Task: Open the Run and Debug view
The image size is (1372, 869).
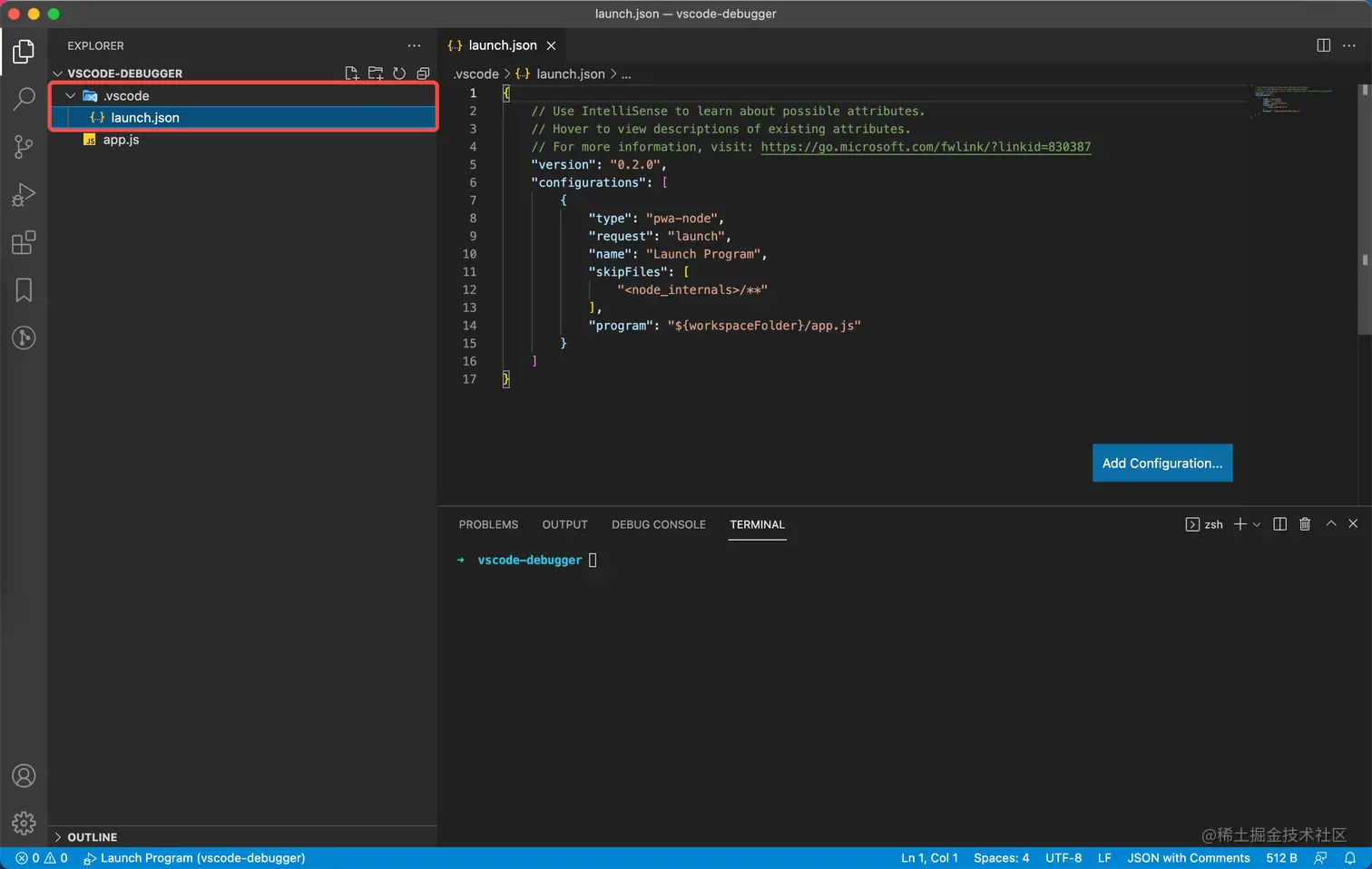Action: [x=24, y=195]
